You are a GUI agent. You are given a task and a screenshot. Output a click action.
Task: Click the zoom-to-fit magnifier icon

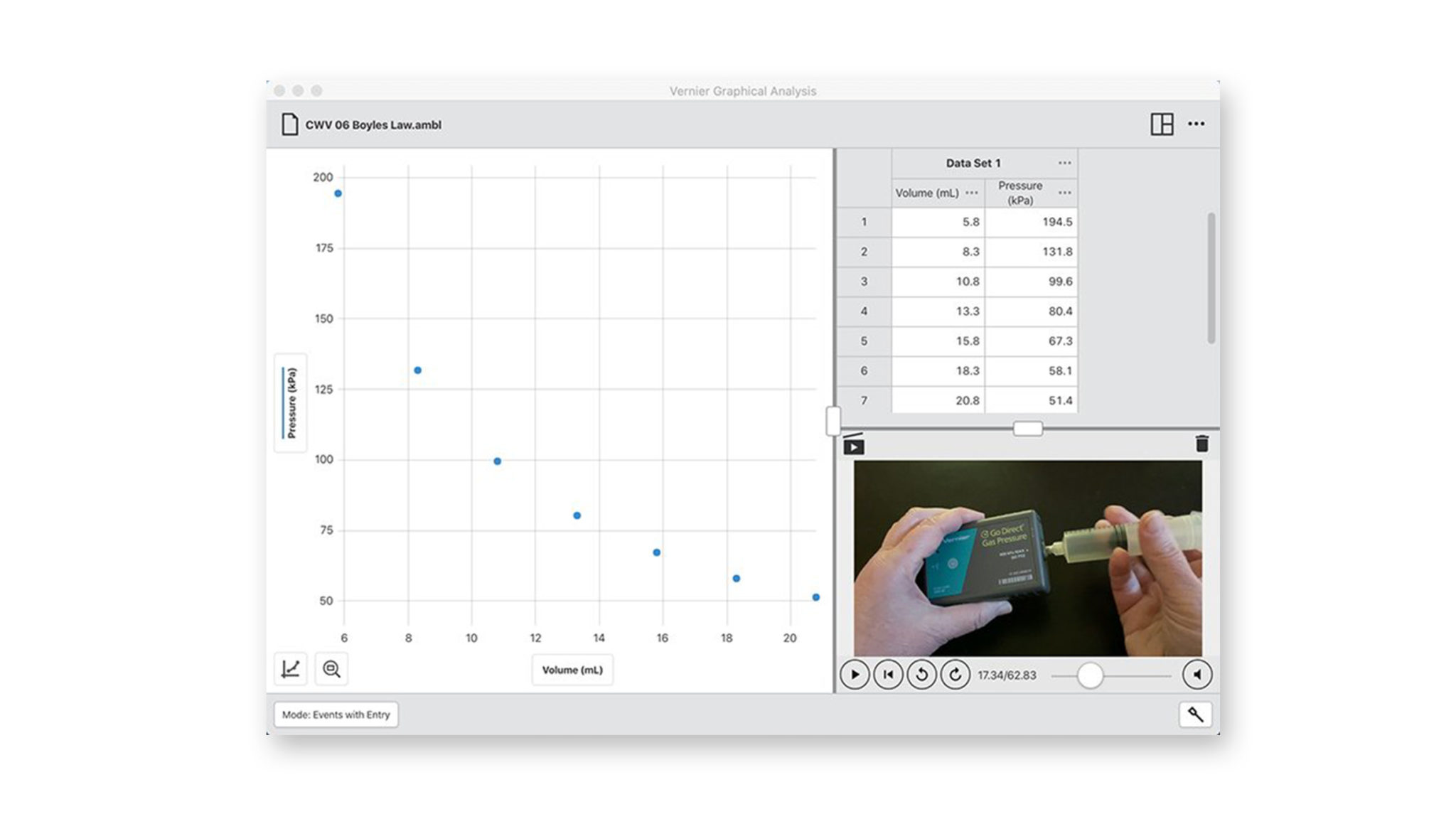point(333,669)
